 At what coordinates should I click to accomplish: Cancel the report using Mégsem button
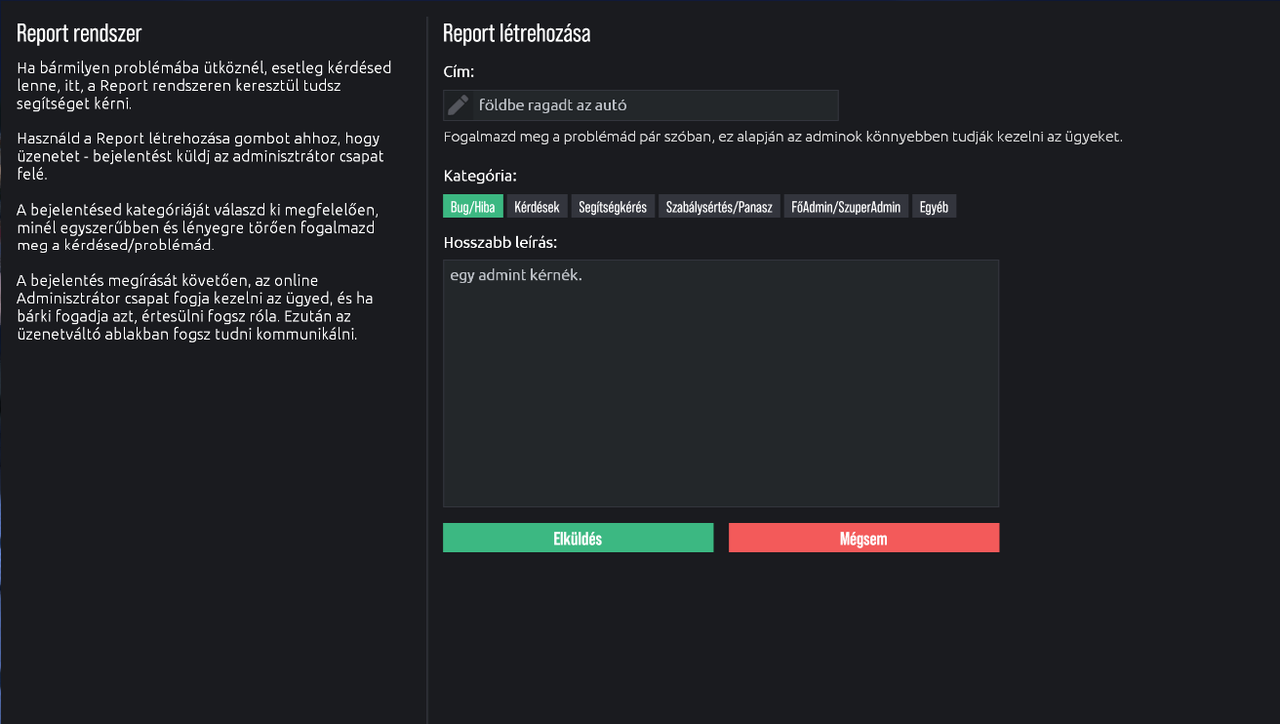864,538
